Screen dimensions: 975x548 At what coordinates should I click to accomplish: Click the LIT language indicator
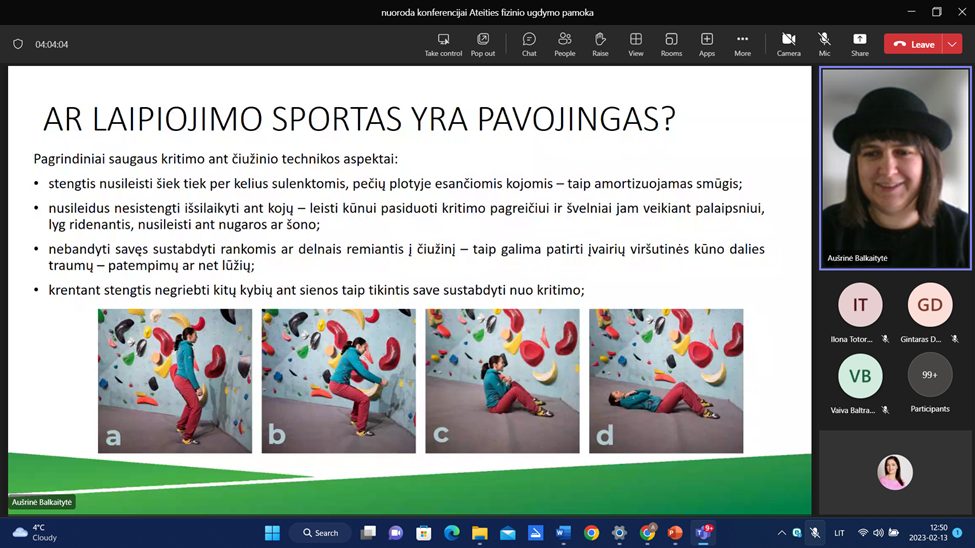(x=840, y=533)
